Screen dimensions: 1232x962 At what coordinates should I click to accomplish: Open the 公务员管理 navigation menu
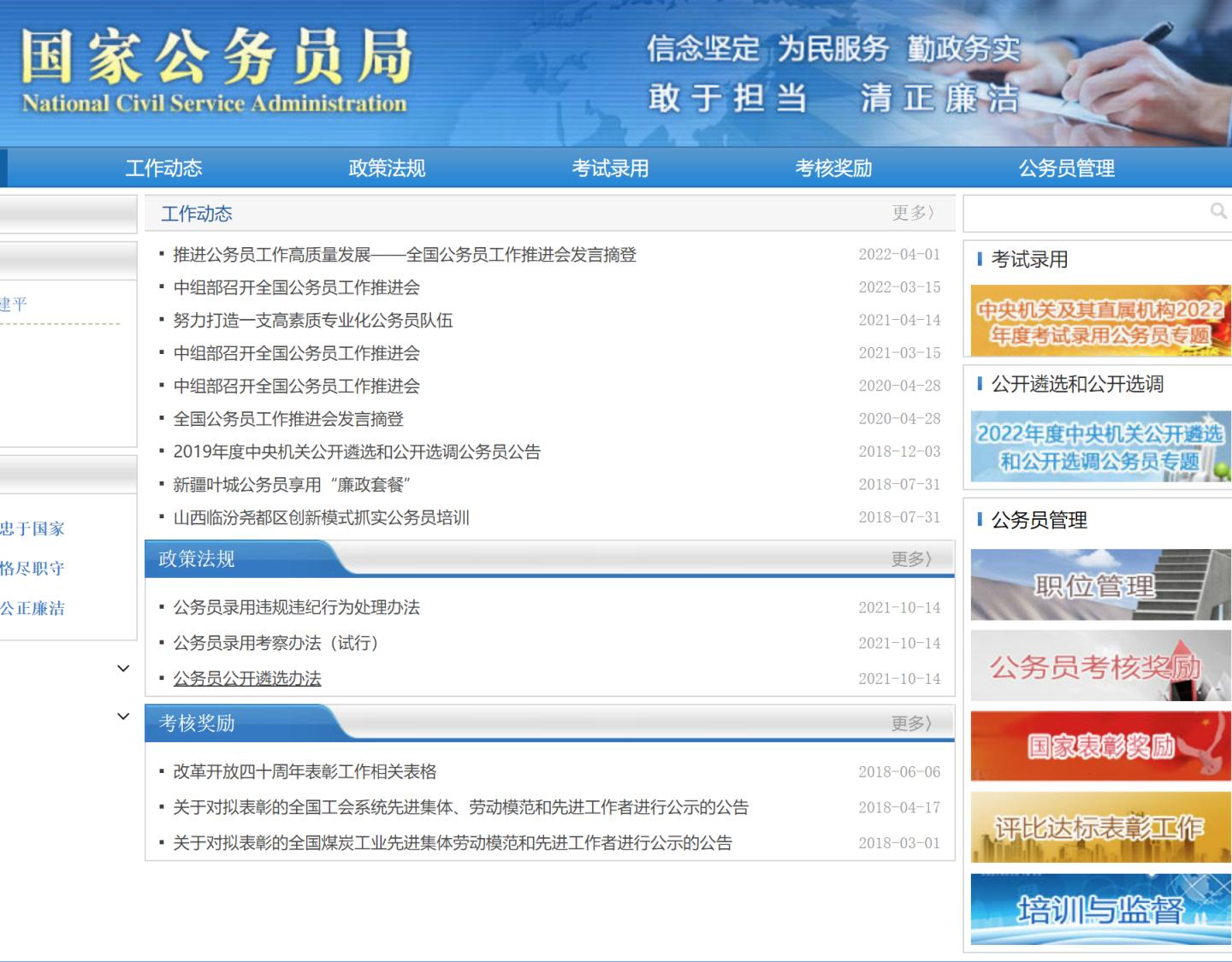click(x=1066, y=168)
